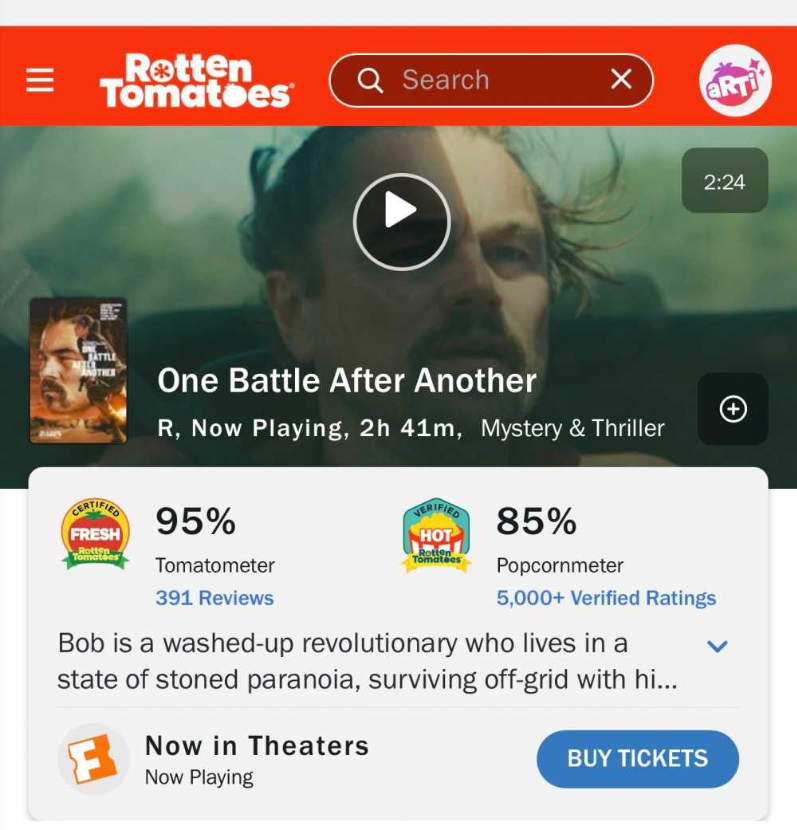Image resolution: width=797 pixels, height=830 pixels.
Task: Go to Rotten Tomatoes home via logo
Action: point(195,80)
